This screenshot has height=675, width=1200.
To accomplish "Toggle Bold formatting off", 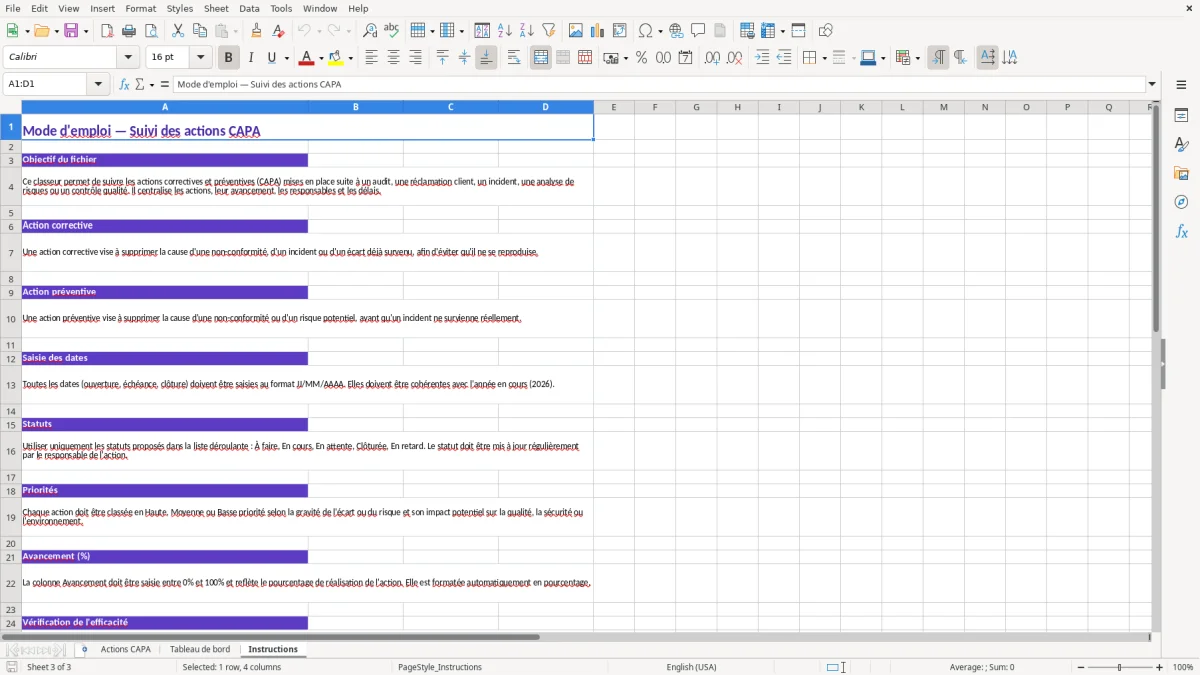I will 228,58.
